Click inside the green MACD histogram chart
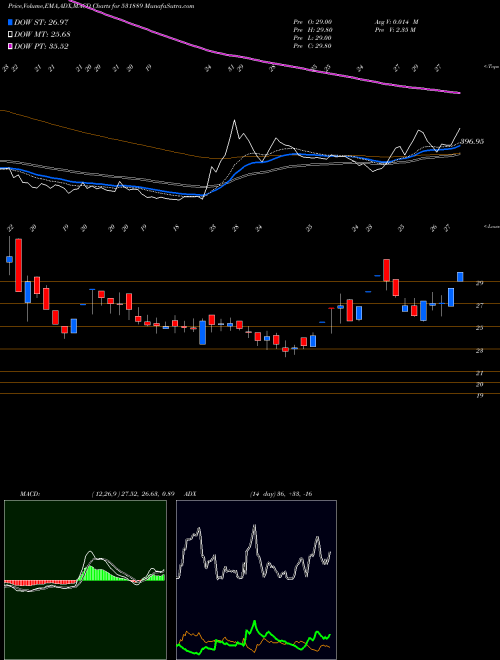Viewport: 500px width, 660px height. coord(85,580)
